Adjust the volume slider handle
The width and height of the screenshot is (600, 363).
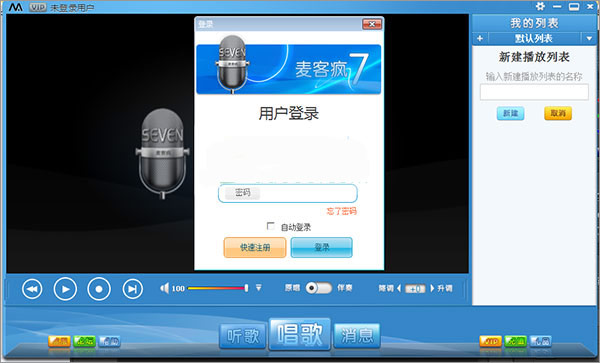(x=246, y=288)
